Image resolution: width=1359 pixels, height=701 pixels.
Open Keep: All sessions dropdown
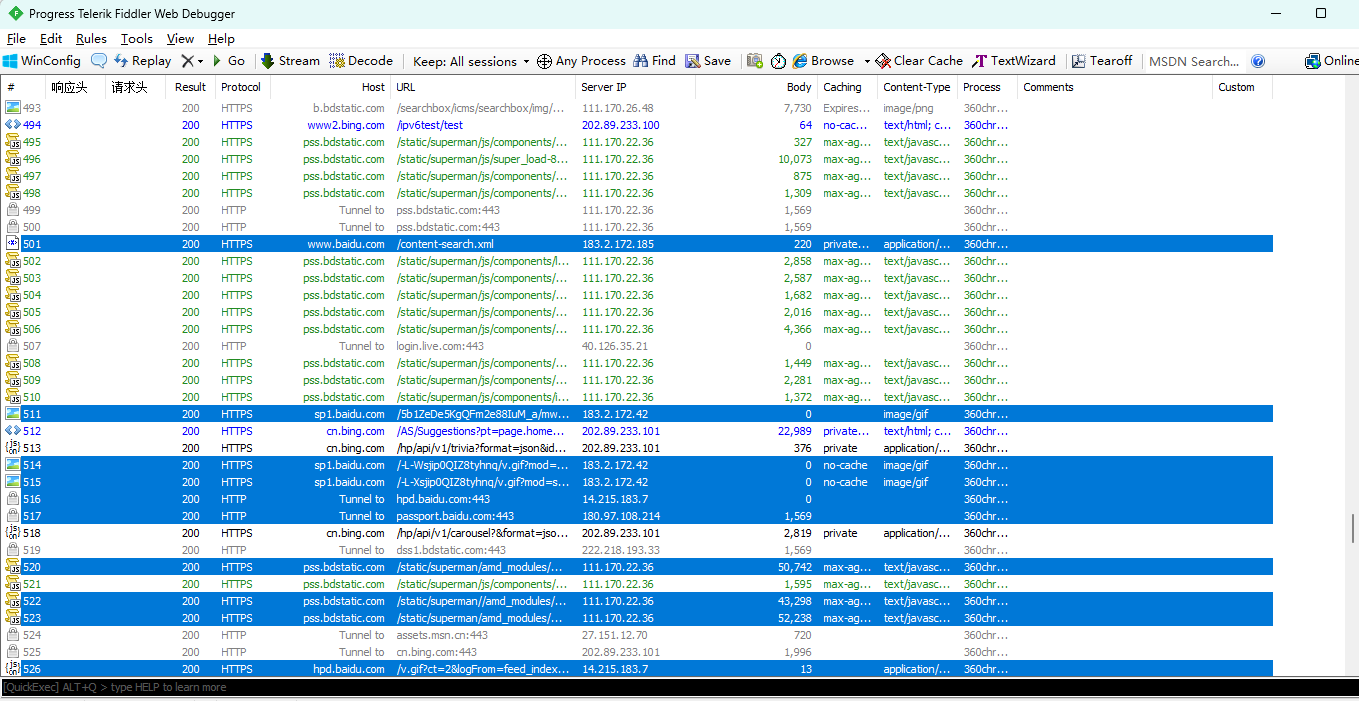pyautogui.click(x=470, y=61)
